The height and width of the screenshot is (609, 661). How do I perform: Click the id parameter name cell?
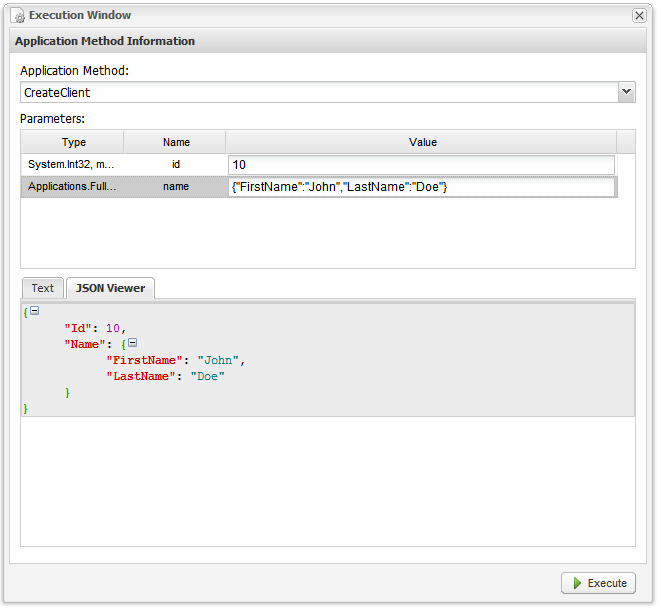pos(176,165)
